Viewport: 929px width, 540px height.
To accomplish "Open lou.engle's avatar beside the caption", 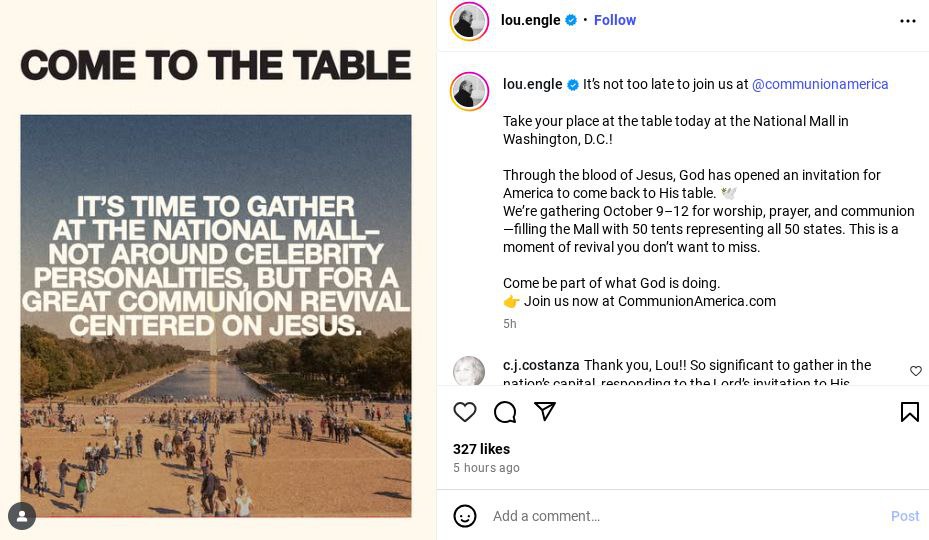I will click(469, 91).
